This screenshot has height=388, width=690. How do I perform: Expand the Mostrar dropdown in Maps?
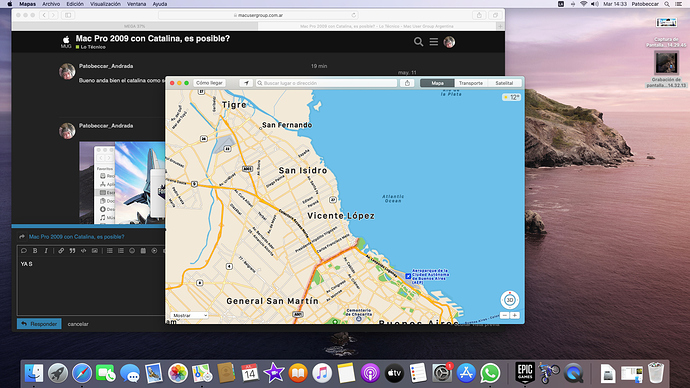189,315
